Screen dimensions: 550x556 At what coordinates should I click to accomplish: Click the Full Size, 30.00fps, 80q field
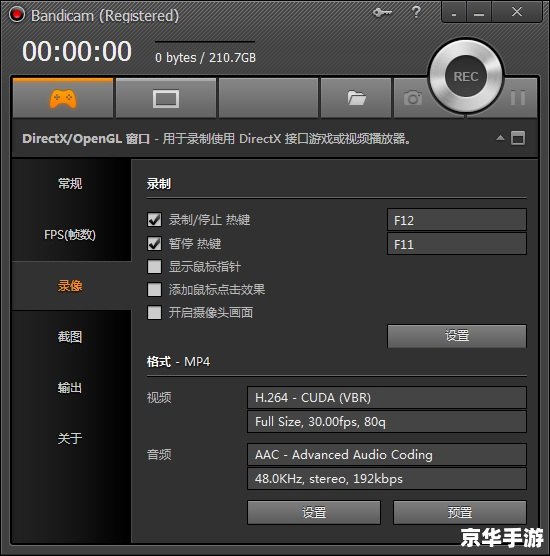tap(387, 422)
